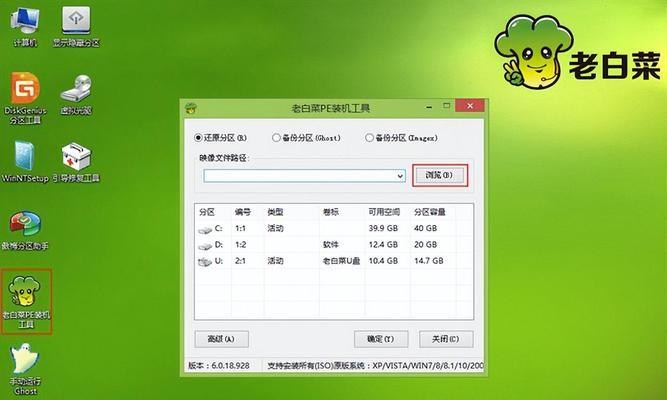Click the 浏览(B) browse button
Image resolution: width=667 pixels, height=400 pixels.
click(439, 175)
